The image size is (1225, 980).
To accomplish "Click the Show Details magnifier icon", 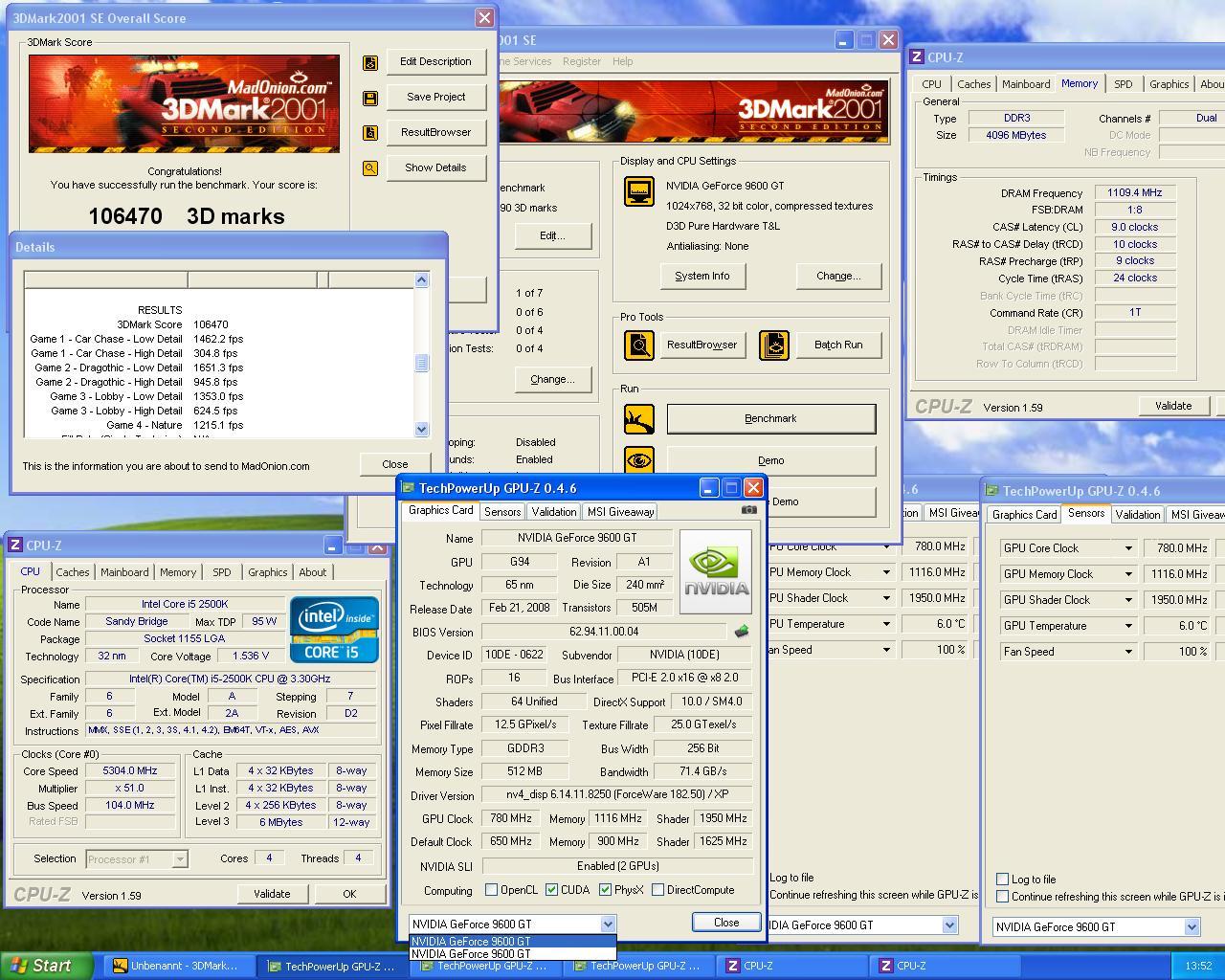I will coord(370,168).
